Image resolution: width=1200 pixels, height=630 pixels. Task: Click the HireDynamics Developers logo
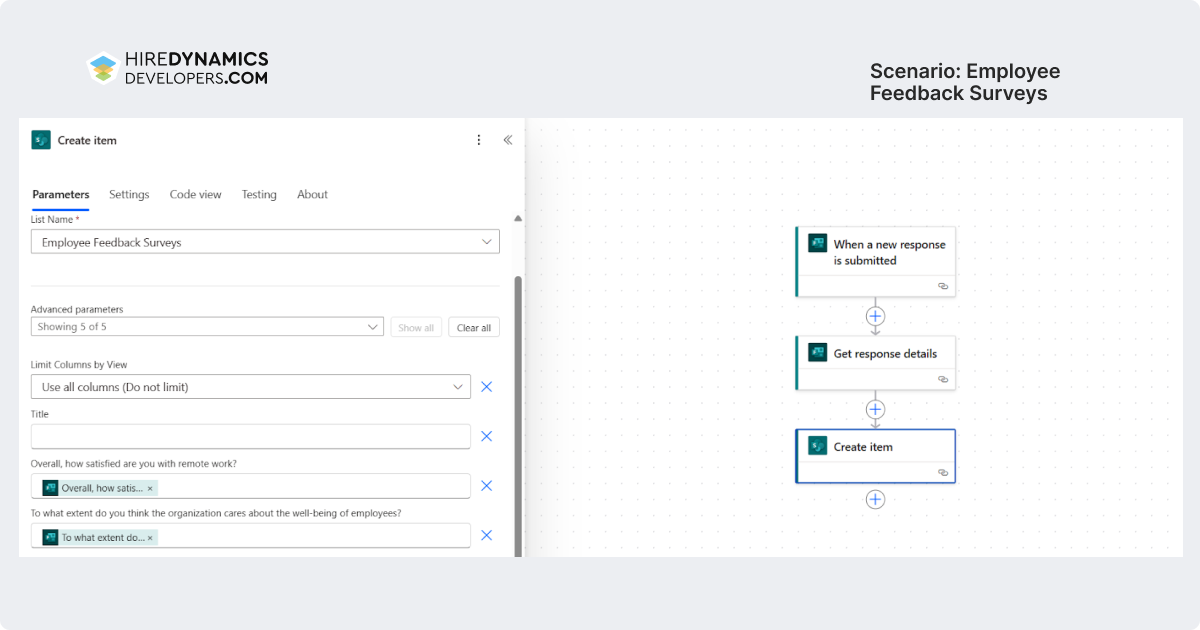click(177, 69)
